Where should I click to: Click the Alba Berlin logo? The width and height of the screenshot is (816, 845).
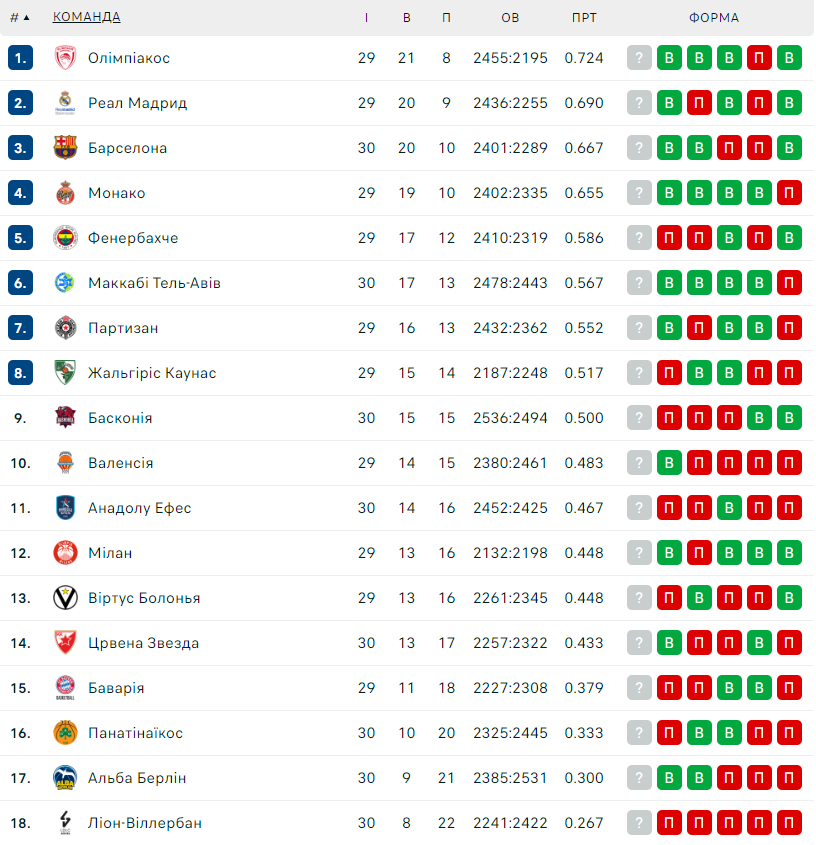click(65, 778)
